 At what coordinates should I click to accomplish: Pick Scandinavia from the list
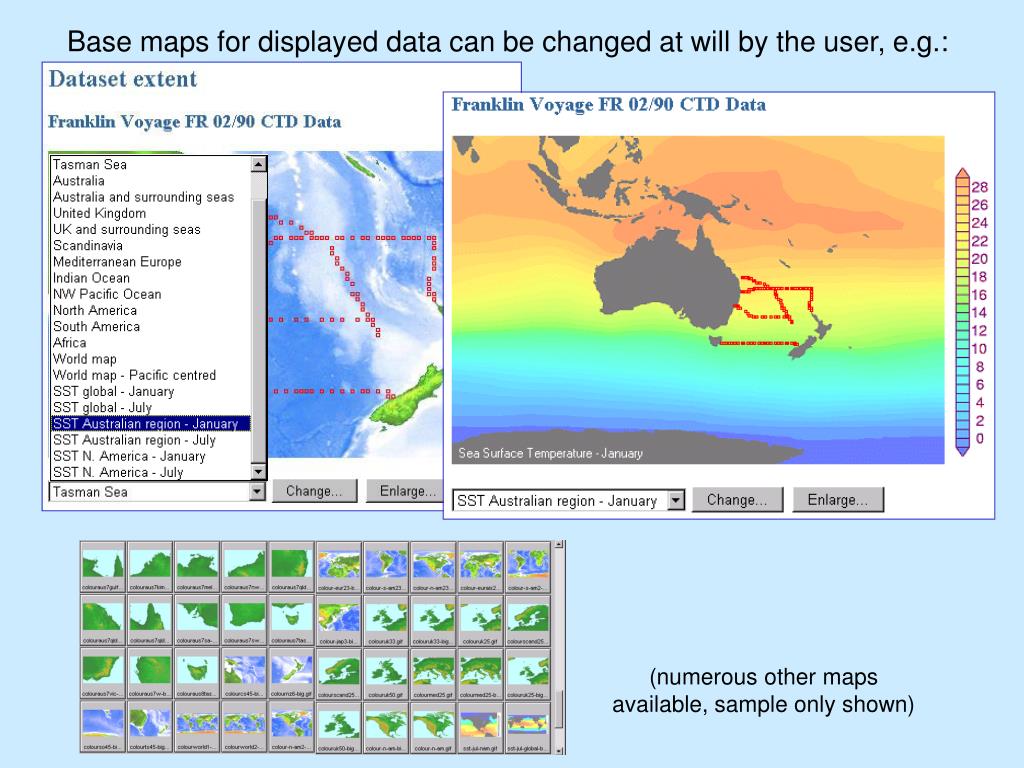click(150, 246)
